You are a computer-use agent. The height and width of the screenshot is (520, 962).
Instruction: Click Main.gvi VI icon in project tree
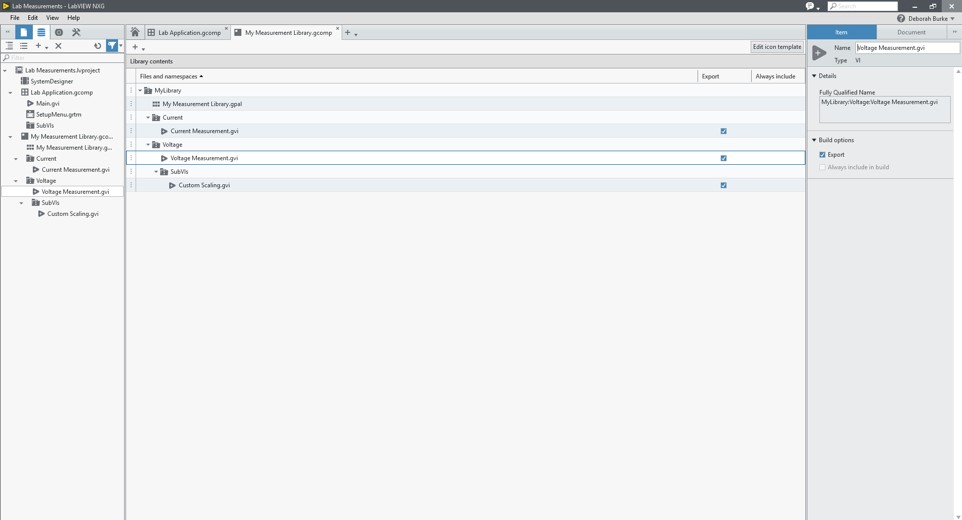[30, 103]
